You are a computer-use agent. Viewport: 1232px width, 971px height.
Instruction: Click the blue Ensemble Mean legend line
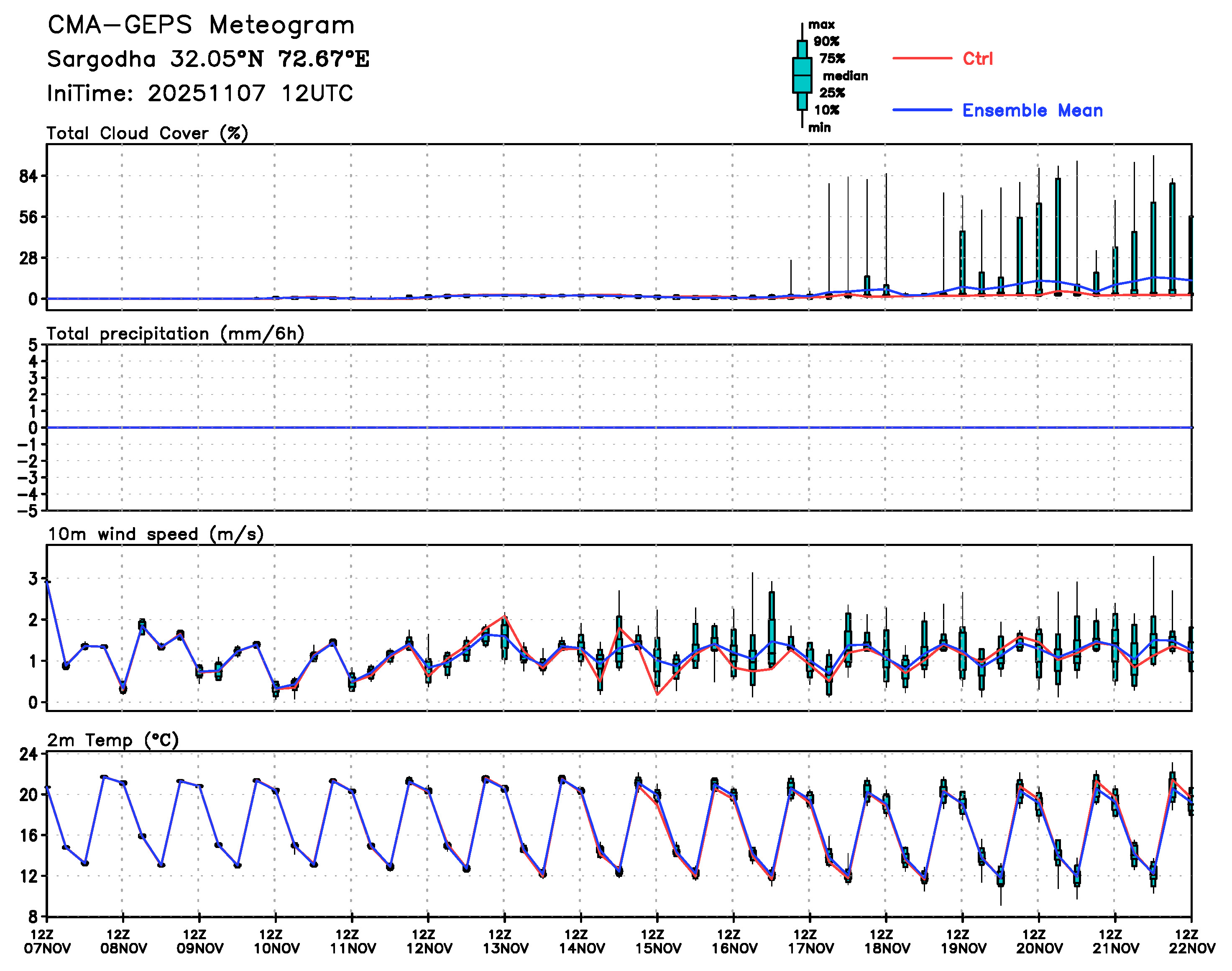point(922,110)
